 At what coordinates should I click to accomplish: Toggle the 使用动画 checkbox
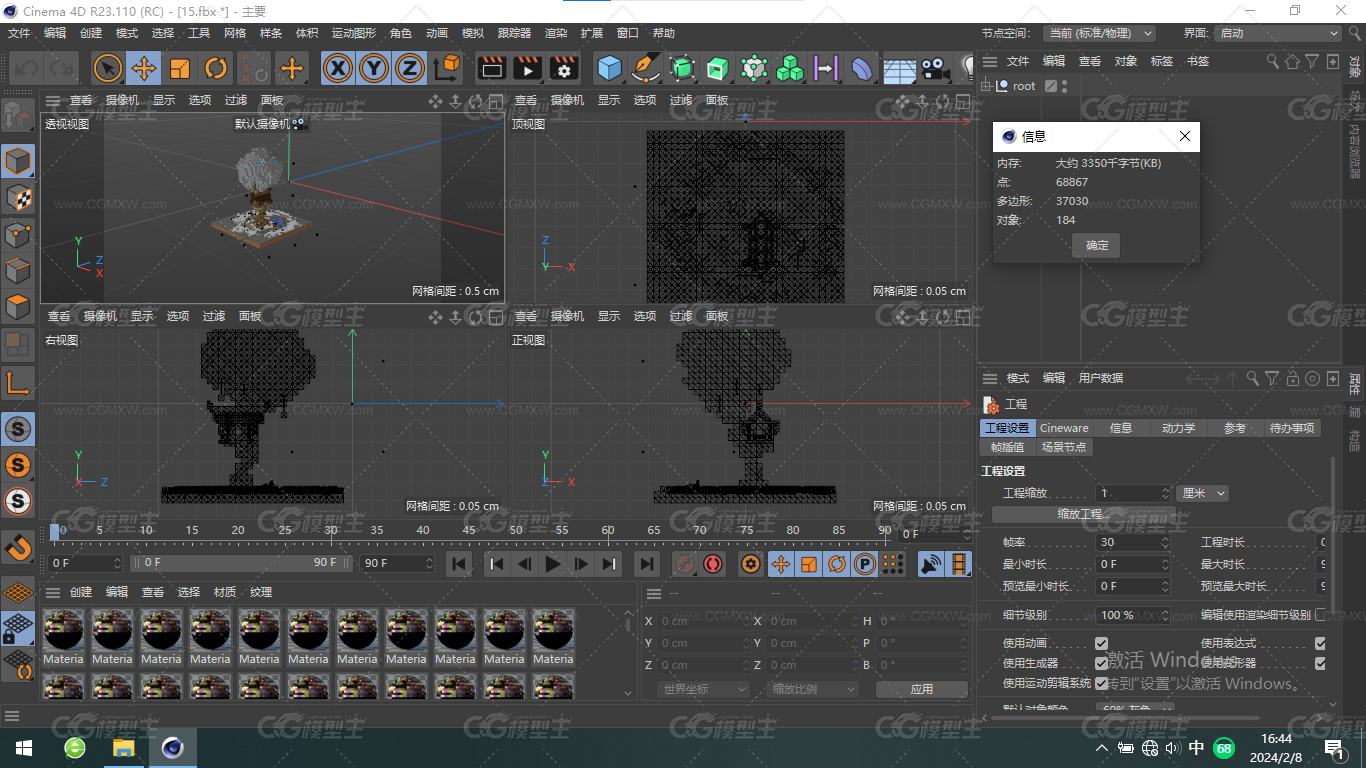pos(1101,643)
